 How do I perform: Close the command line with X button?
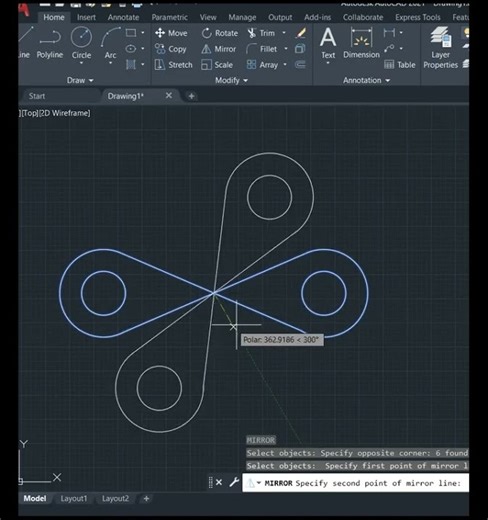click(x=219, y=482)
